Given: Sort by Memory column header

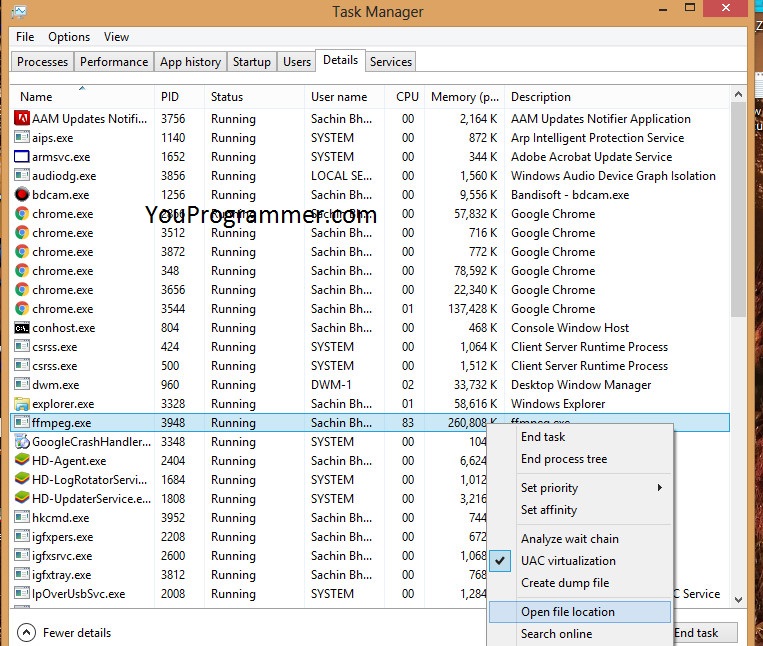Looking at the screenshot, I should (x=465, y=97).
